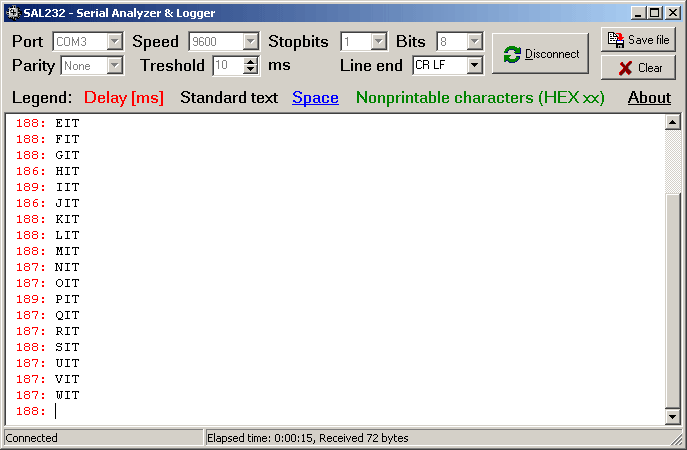Maximize the SAL232 window
This screenshot has height=450, width=687.
pyautogui.click(x=655, y=13)
